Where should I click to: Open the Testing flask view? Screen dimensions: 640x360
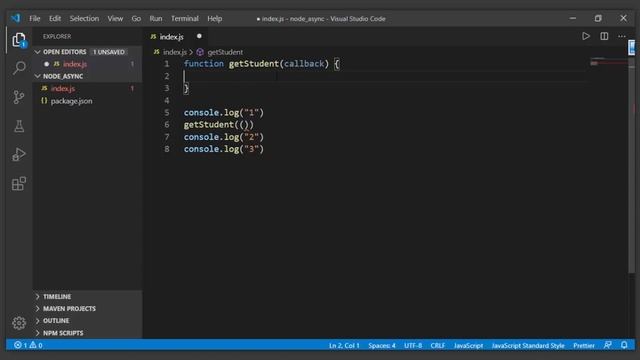coord(19,126)
